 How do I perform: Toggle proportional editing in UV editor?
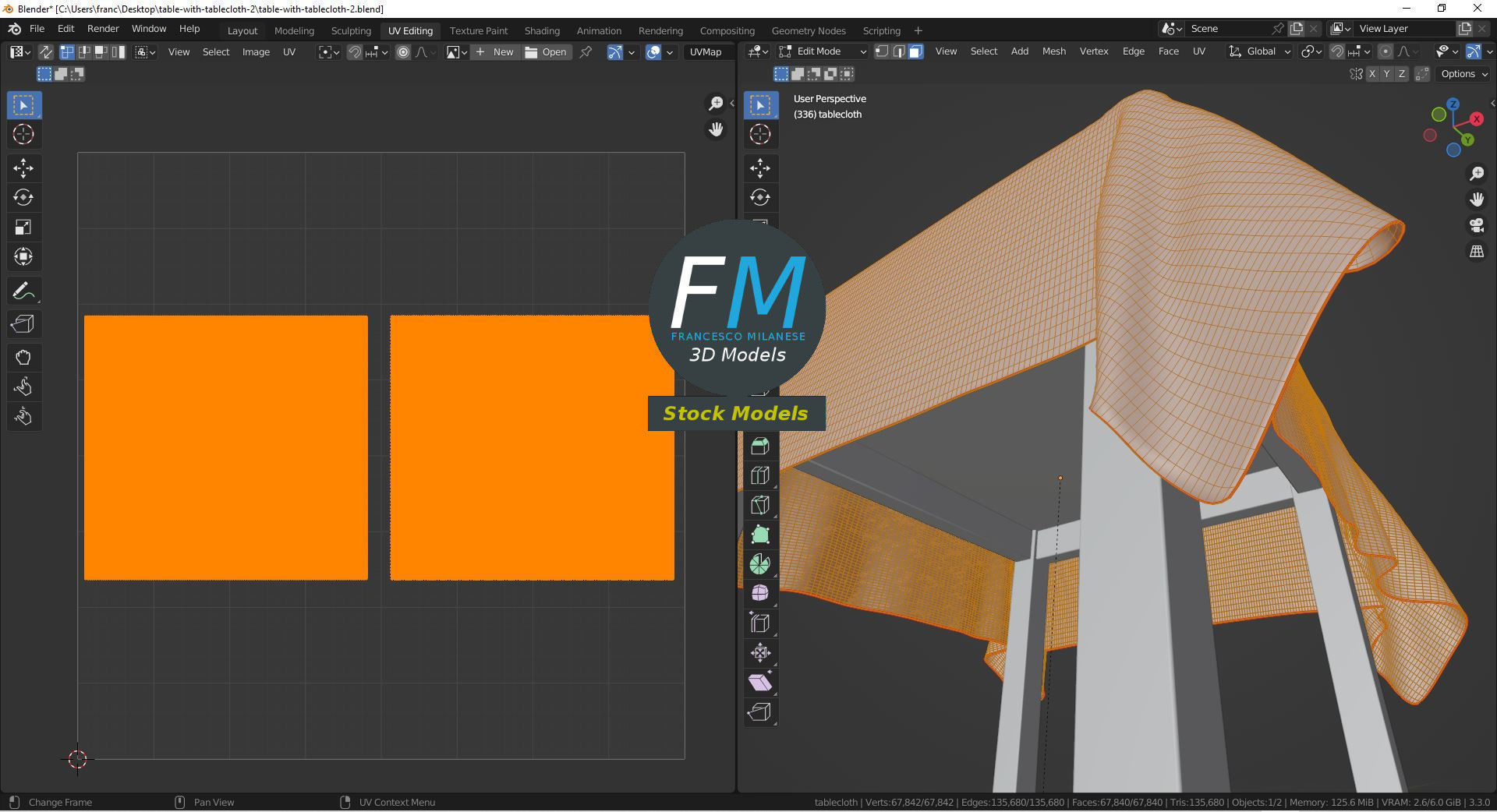point(403,52)
